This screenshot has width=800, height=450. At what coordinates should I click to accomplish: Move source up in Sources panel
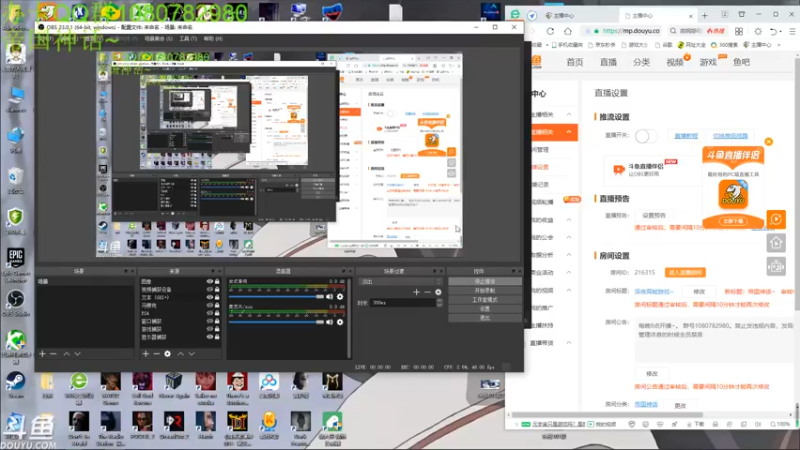pos(181,354)
